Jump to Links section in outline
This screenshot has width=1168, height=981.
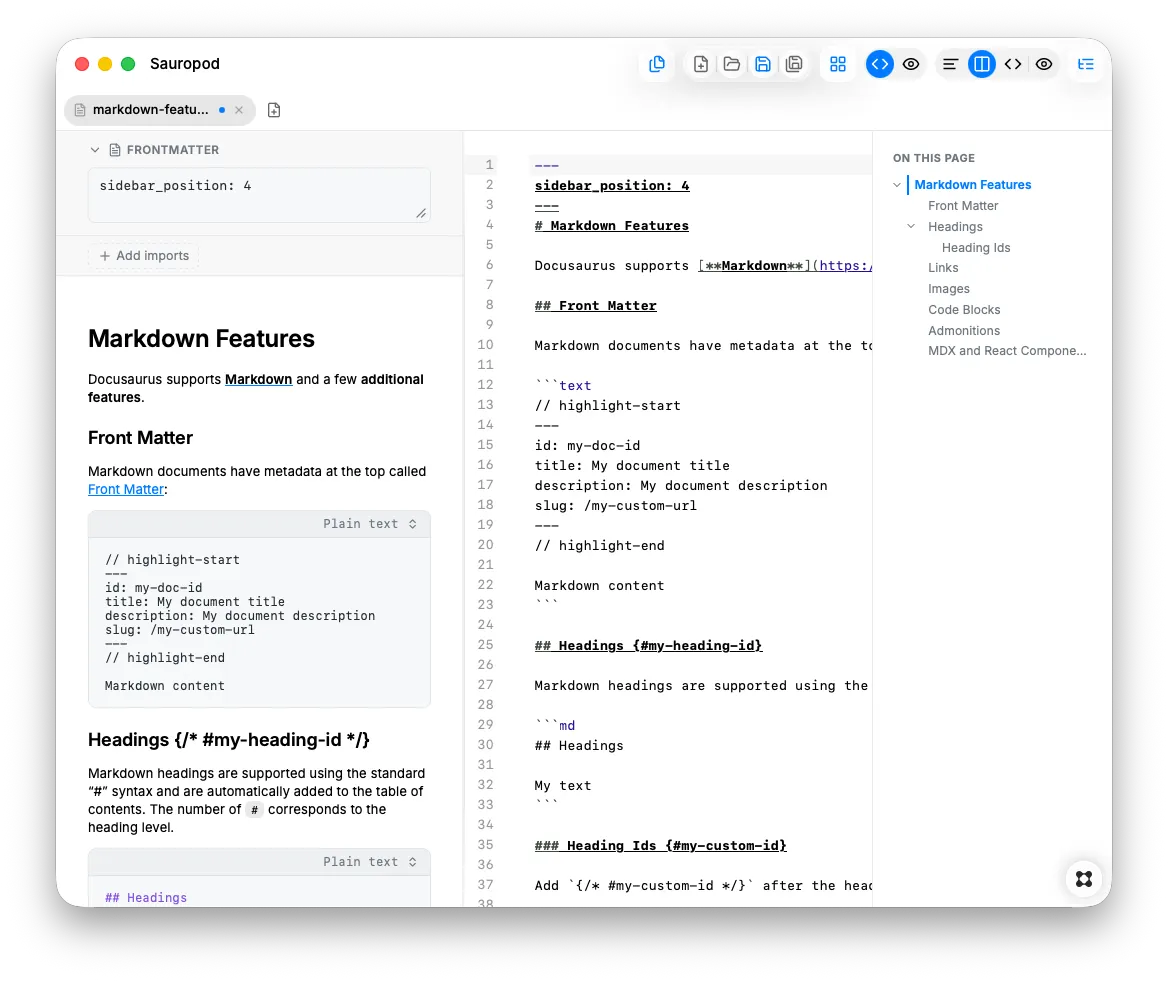(943, 267)
